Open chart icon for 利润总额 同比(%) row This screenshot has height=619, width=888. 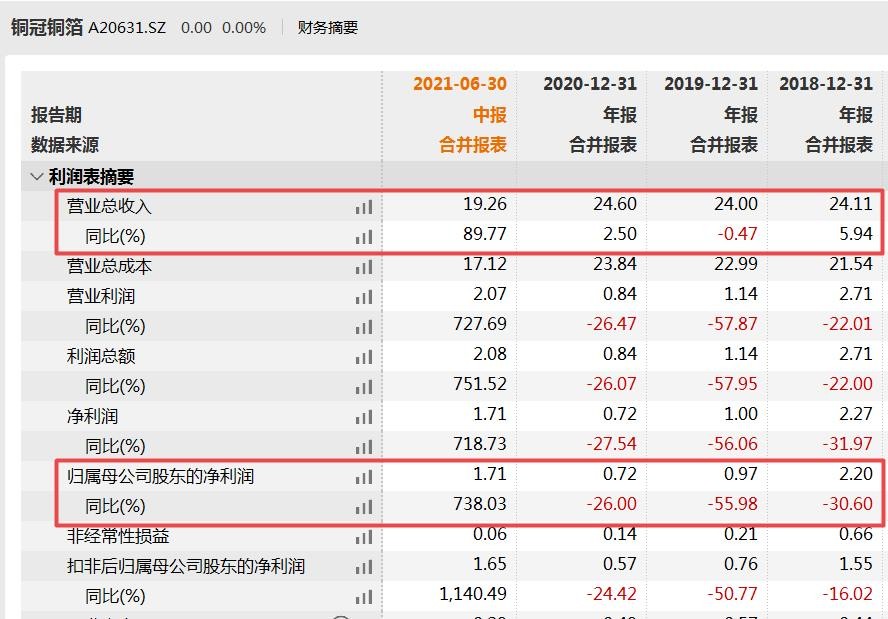click(364, 387)
